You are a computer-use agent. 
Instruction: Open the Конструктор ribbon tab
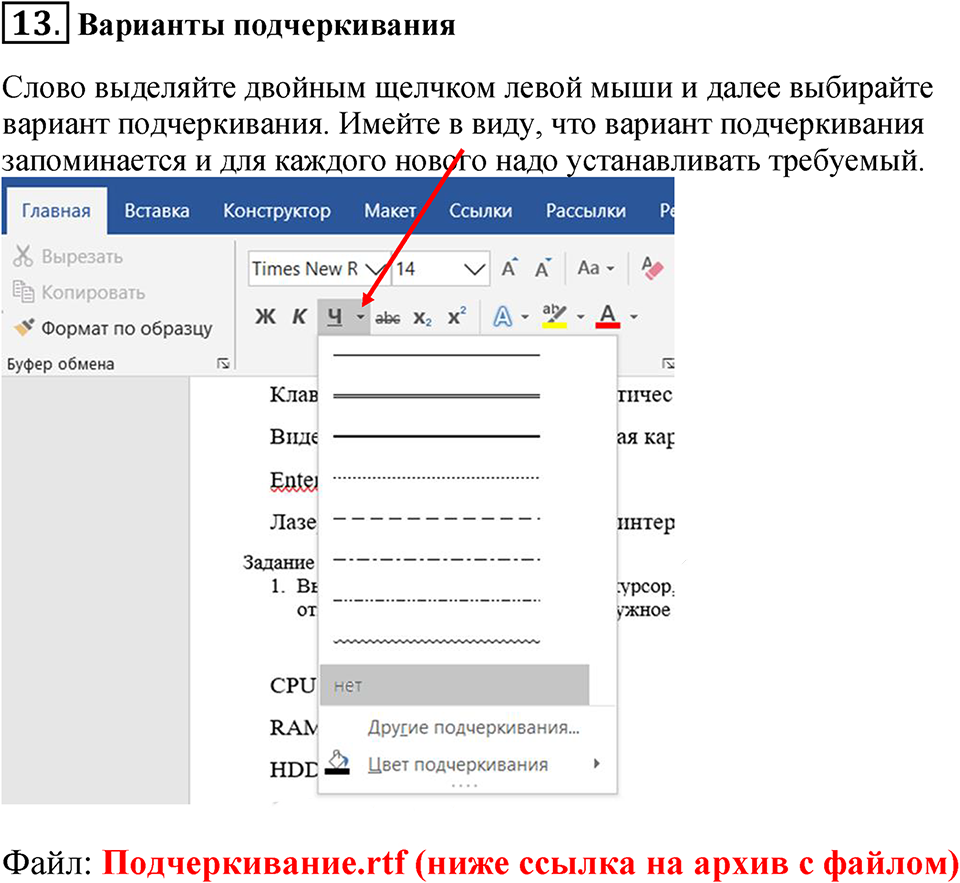276,211
